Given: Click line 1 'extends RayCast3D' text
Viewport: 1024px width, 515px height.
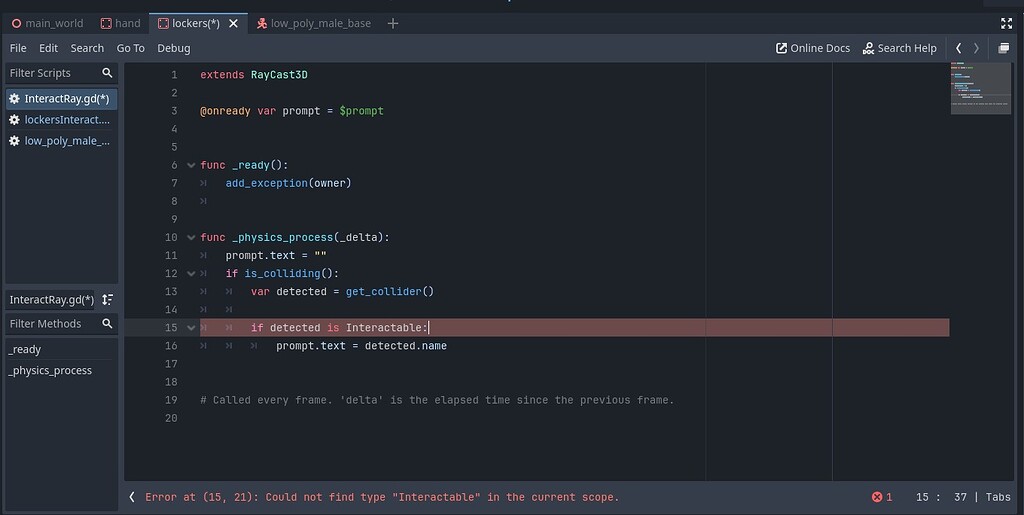Looking at the screenshot, I should coord(254,75).
